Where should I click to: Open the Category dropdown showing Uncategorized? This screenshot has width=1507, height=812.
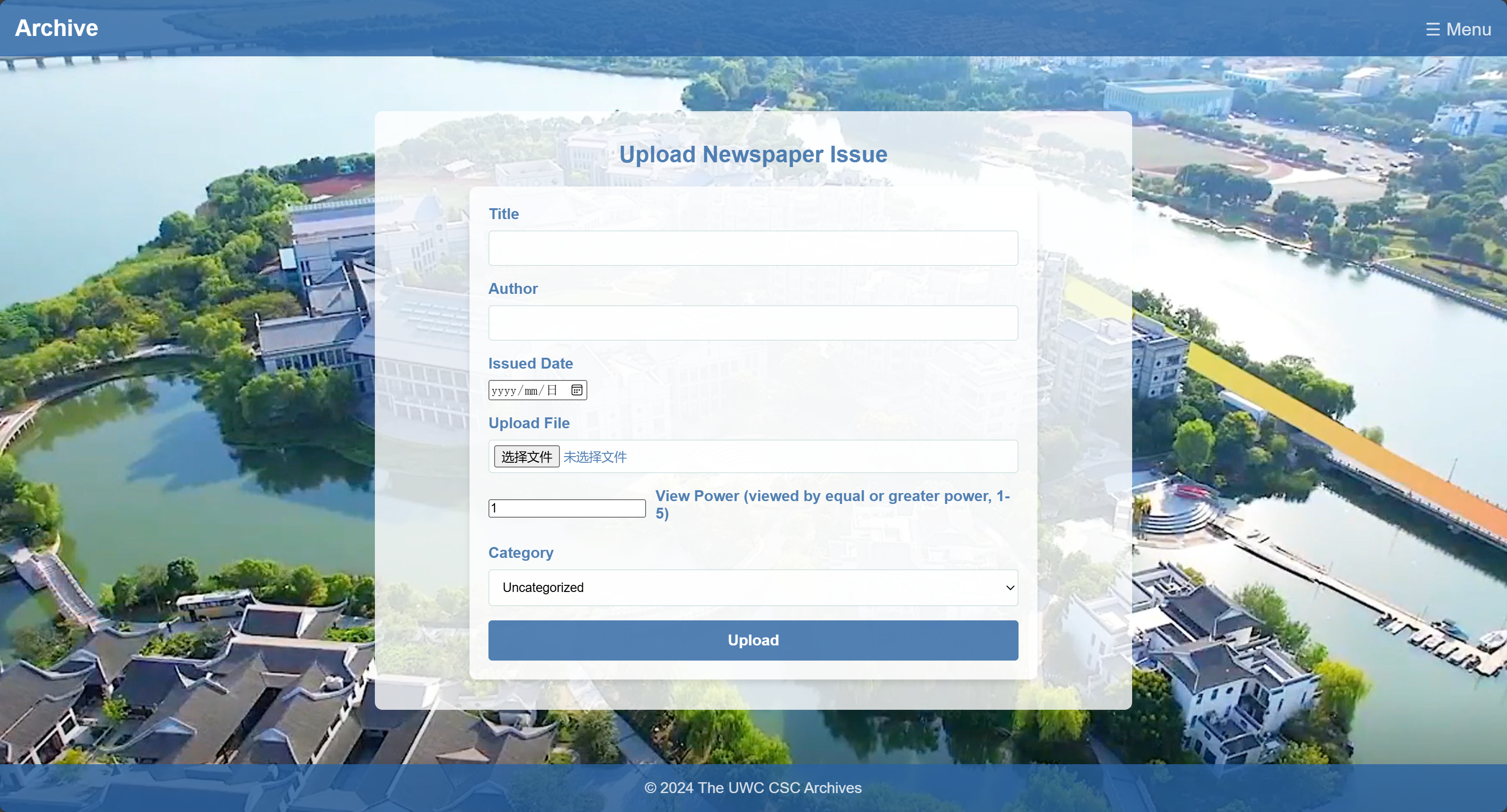753,587
